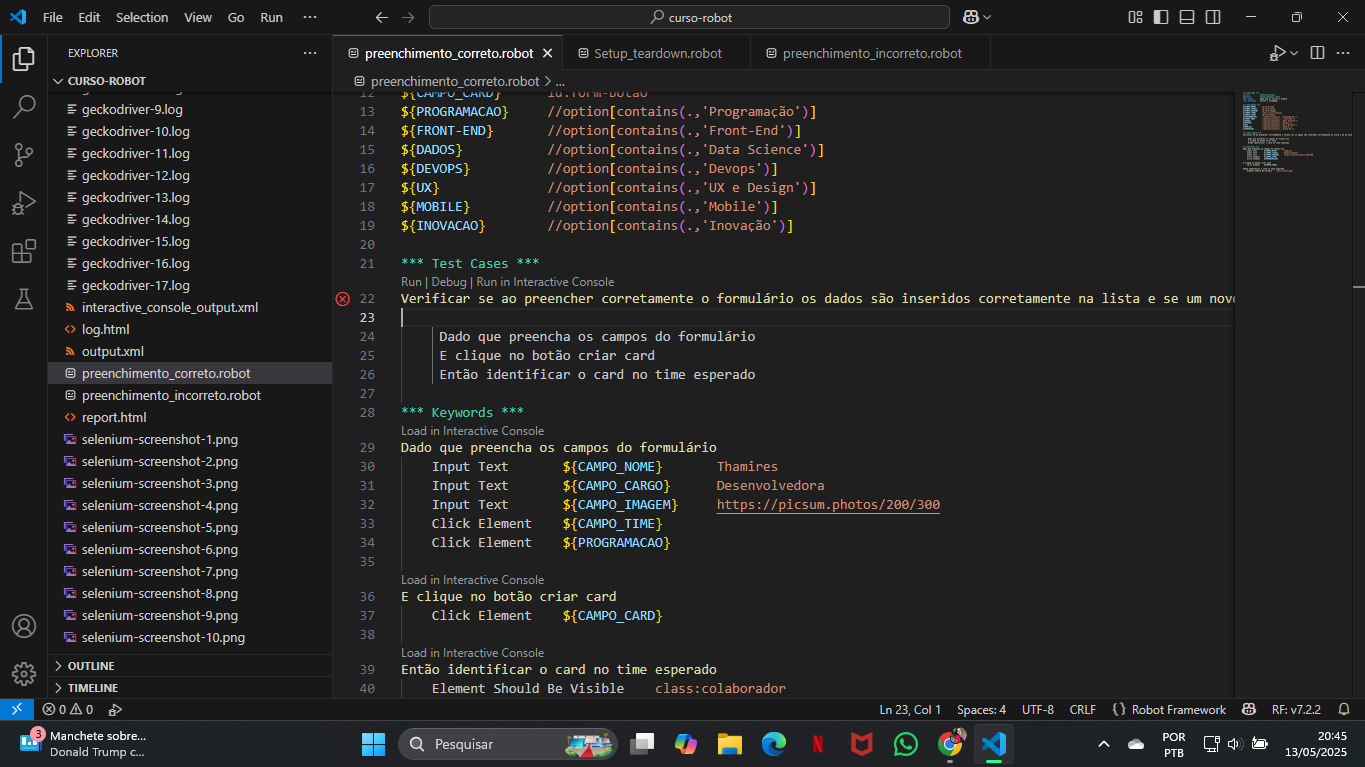Open the Source Control view

click(24, 155)
